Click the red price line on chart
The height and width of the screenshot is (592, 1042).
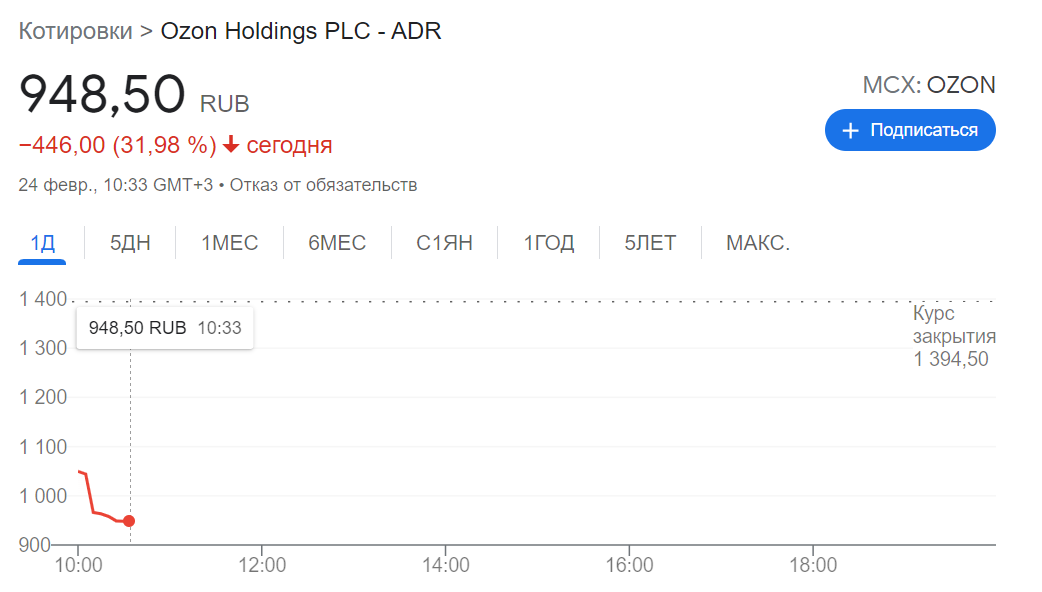point(98,512)
